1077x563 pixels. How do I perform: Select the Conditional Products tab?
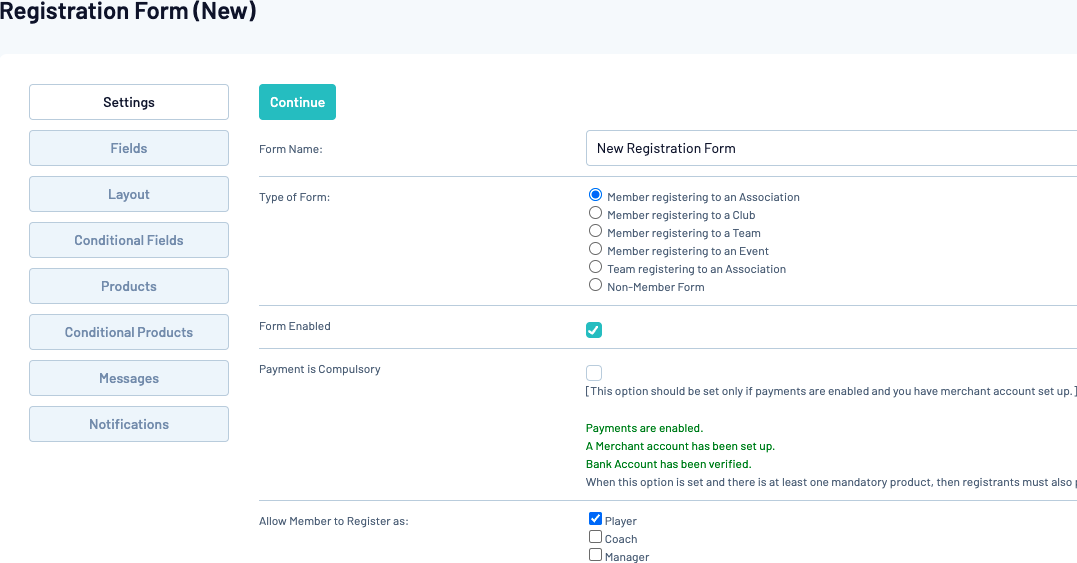pyautogui.click(x=129, y=332)
